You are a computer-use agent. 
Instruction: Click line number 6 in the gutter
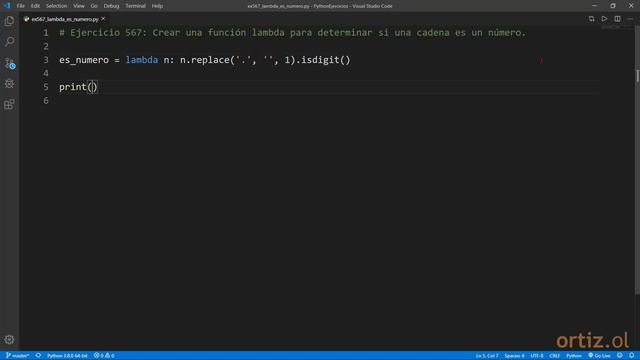point(46,101)
